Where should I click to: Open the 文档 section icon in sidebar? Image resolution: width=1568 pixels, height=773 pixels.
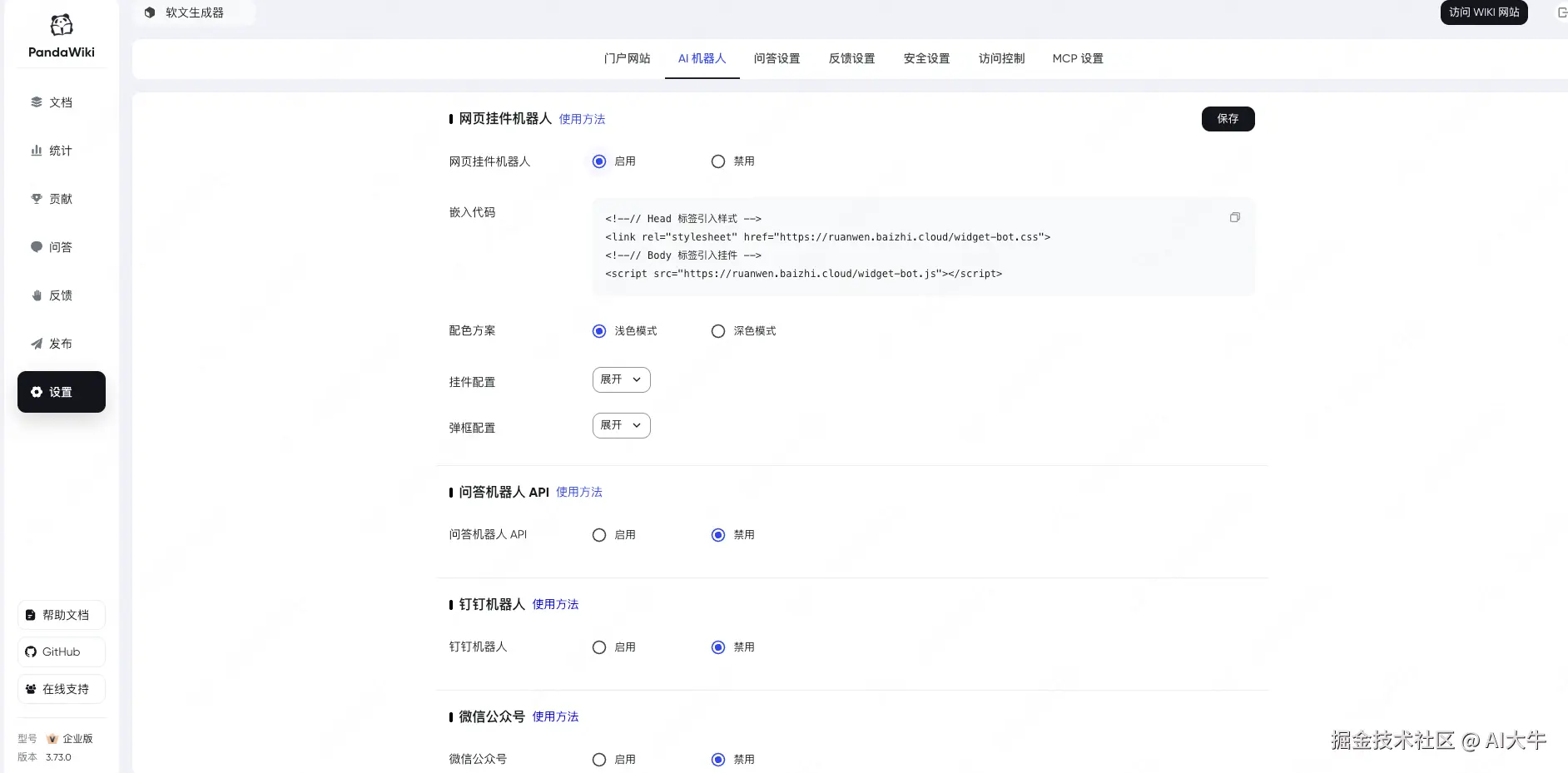pos(37,102)
